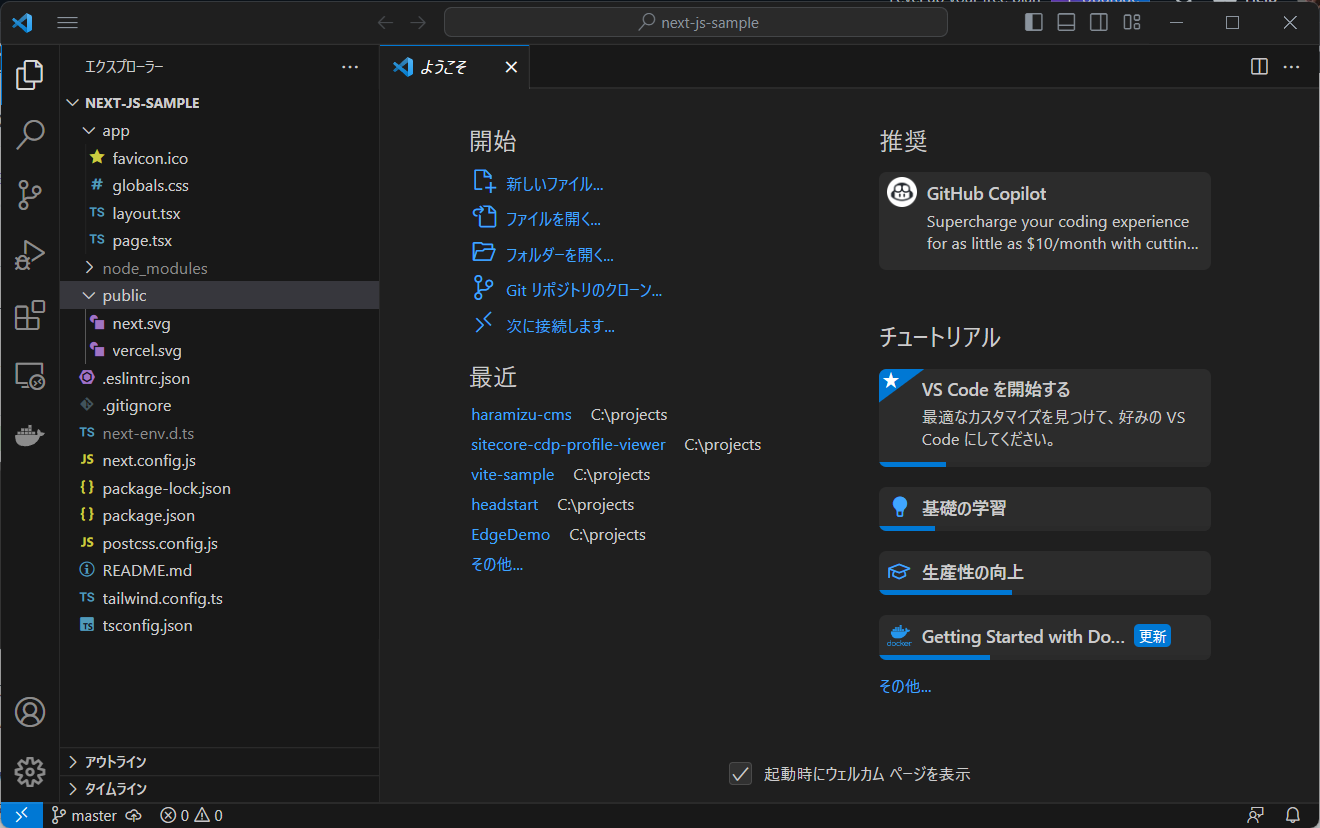Open the Run and Debug view
Image resolution: width=1320 pixels, height=828 pixels.
point(30,256)
